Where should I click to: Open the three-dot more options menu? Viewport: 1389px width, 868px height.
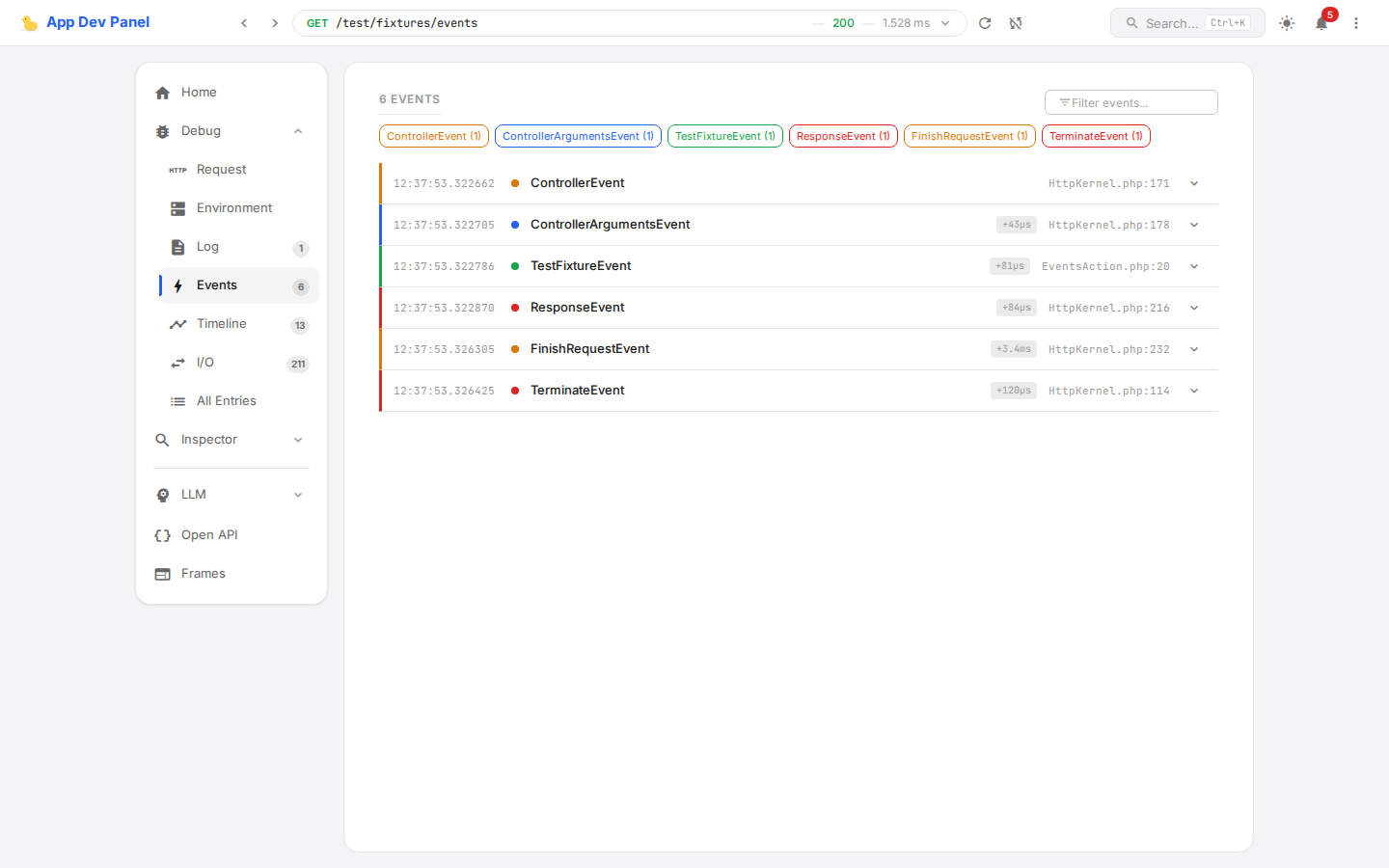pos(1356,23)
